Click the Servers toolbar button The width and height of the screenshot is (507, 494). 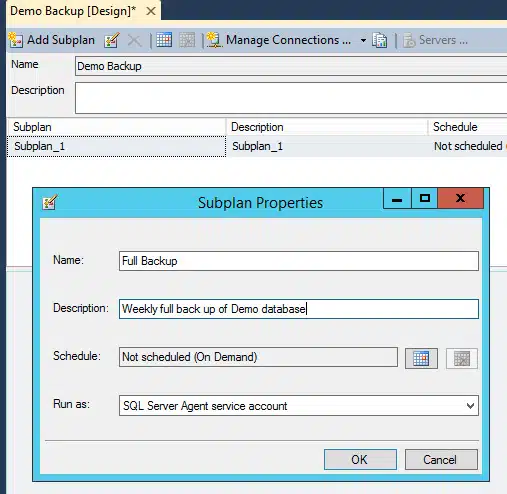click(x=435, y=40)
